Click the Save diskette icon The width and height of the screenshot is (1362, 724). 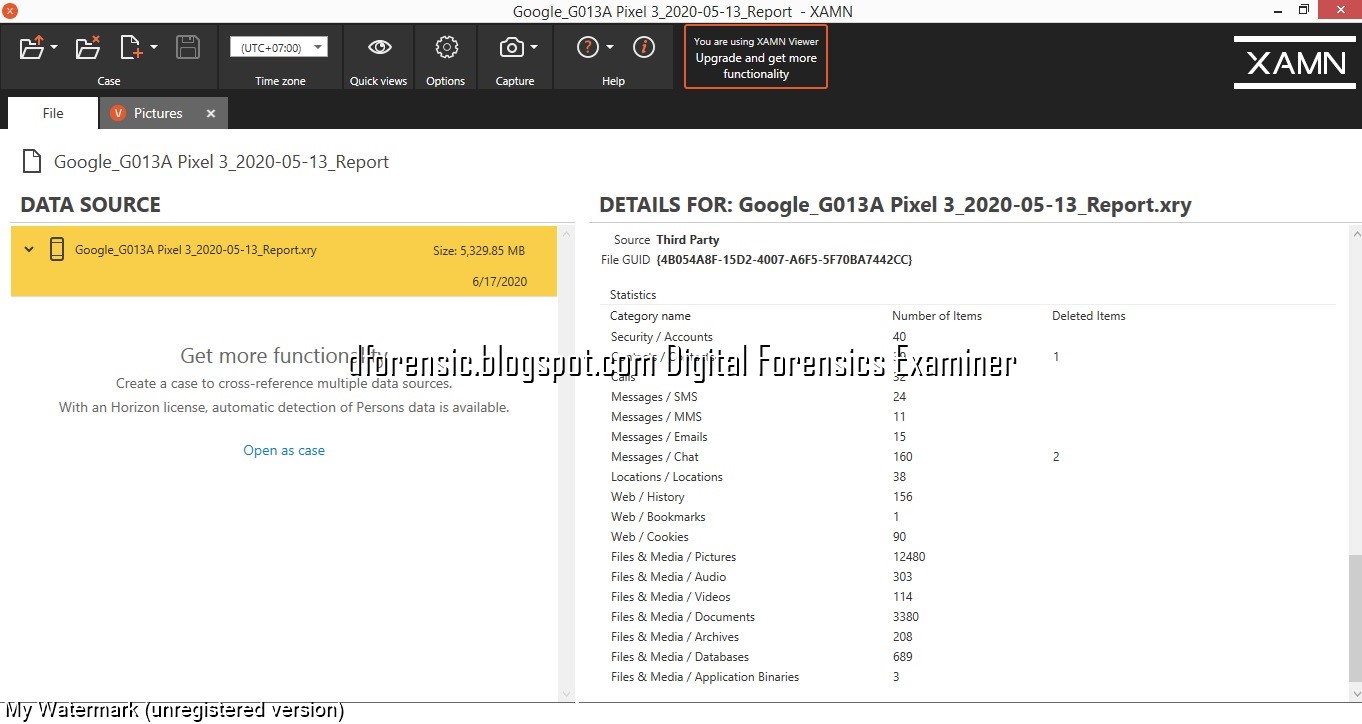188,47
